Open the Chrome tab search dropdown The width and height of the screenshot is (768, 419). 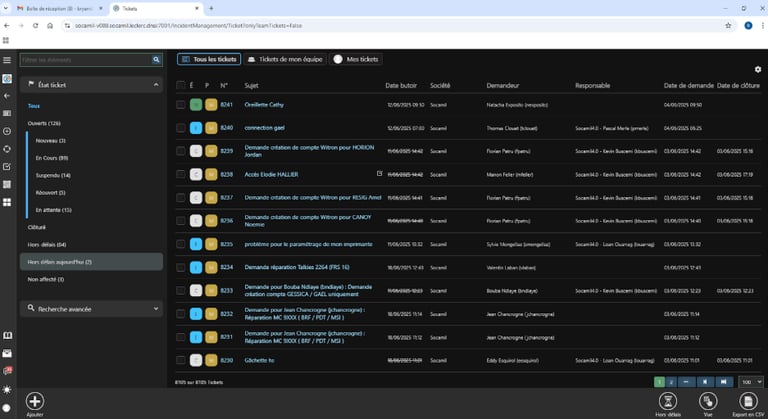tap(6, 8)
